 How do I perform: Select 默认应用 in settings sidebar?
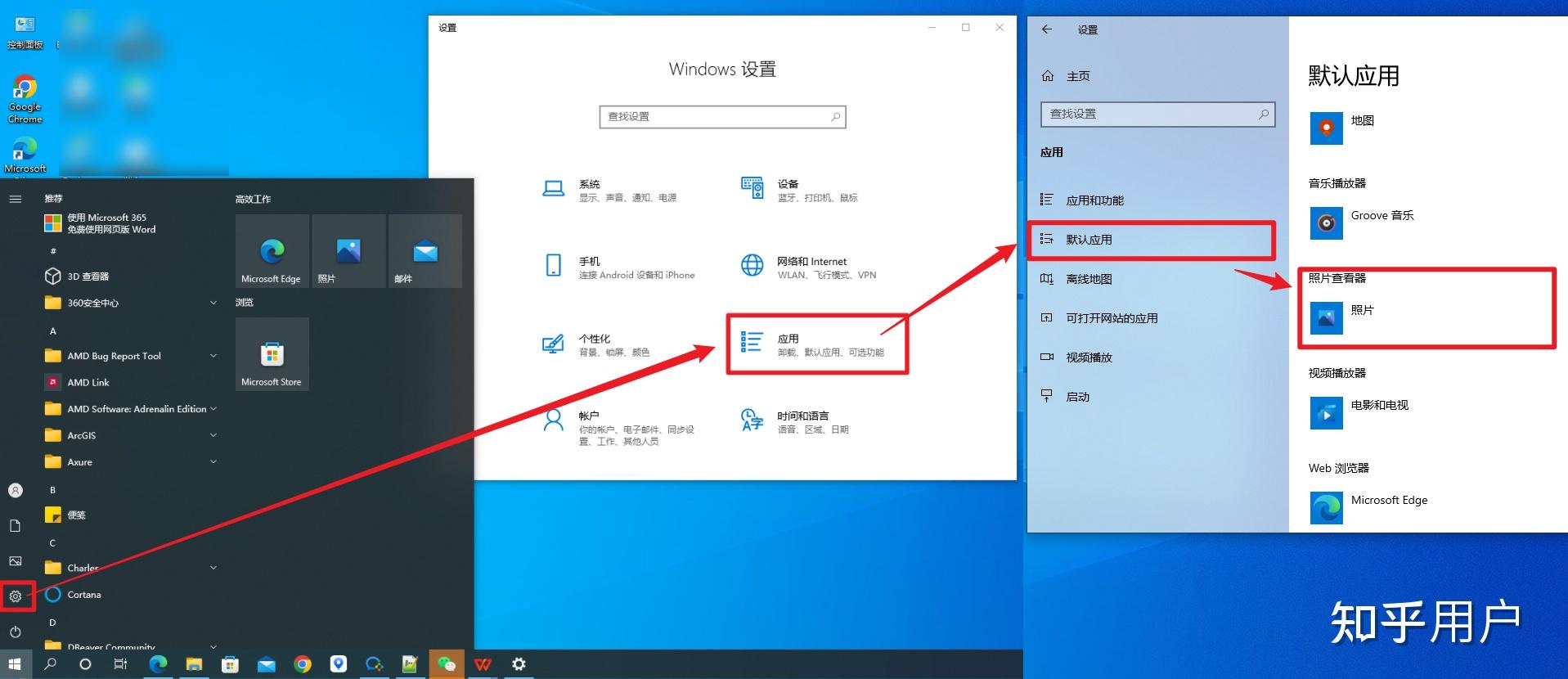[x=1157, y=240]
